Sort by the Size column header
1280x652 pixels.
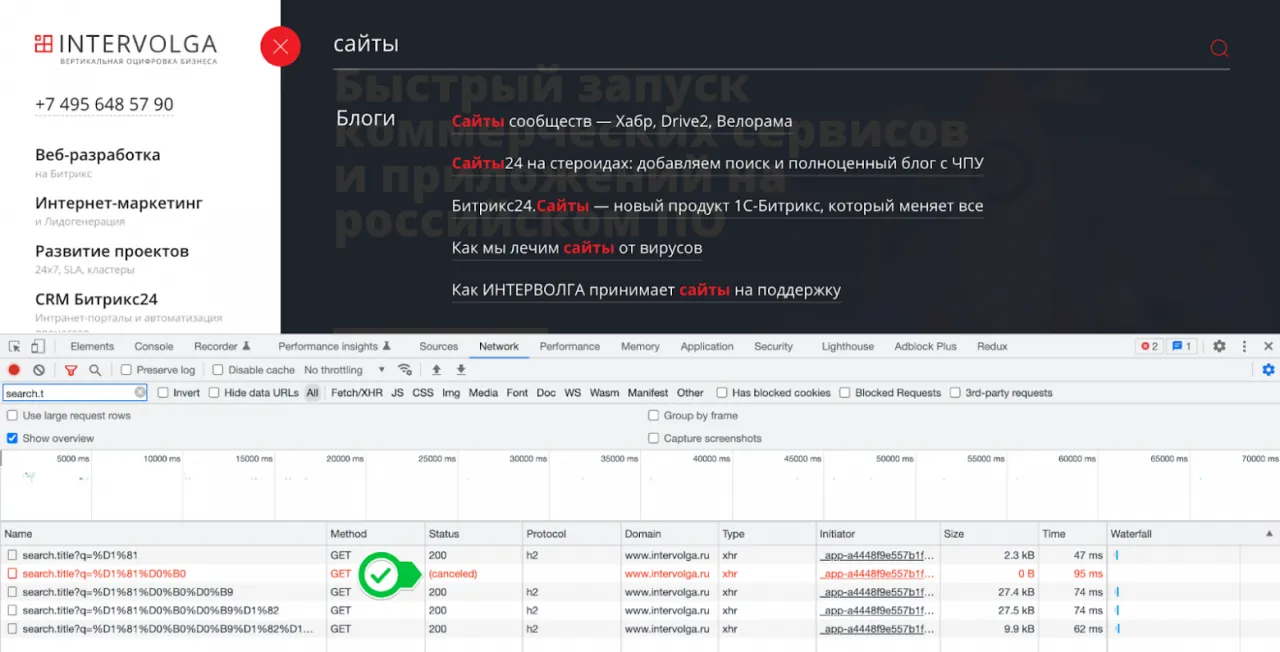(x=988, y=534)
